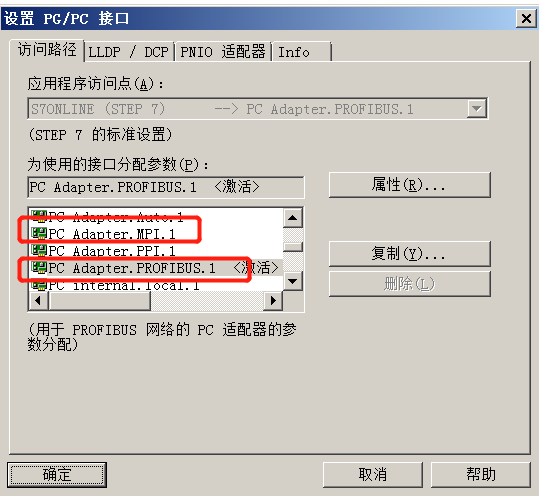Click the PC Adapter.PROFIBUS.1 adapter icon
Viewport: 539px width, 496px height.
point(39,267)
